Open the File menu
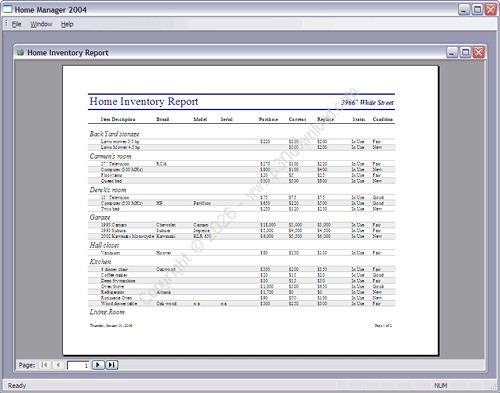Screen dimensions: 500x393 (16, 24)
